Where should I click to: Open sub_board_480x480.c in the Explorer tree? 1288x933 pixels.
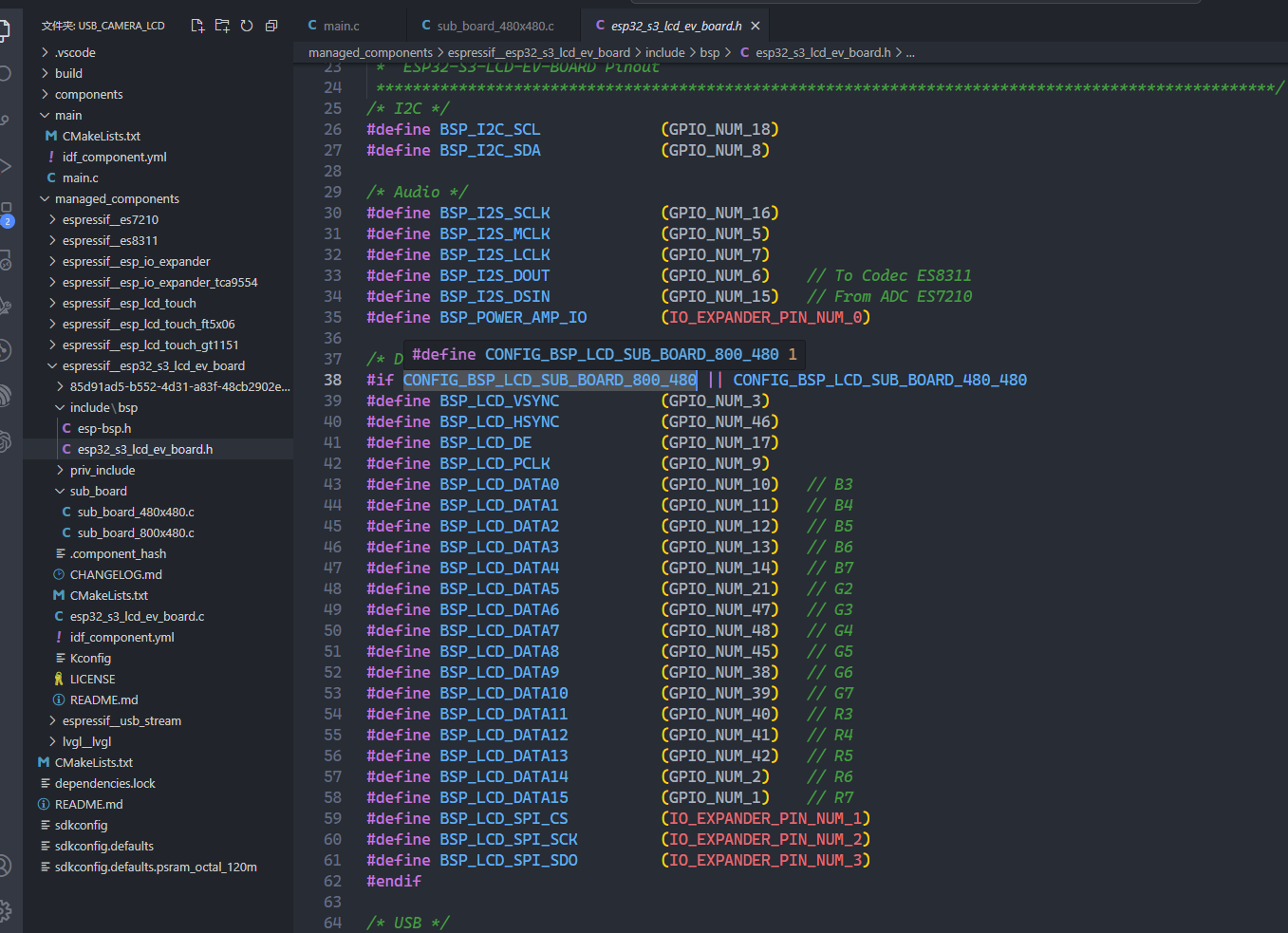[x=136, y=512]
